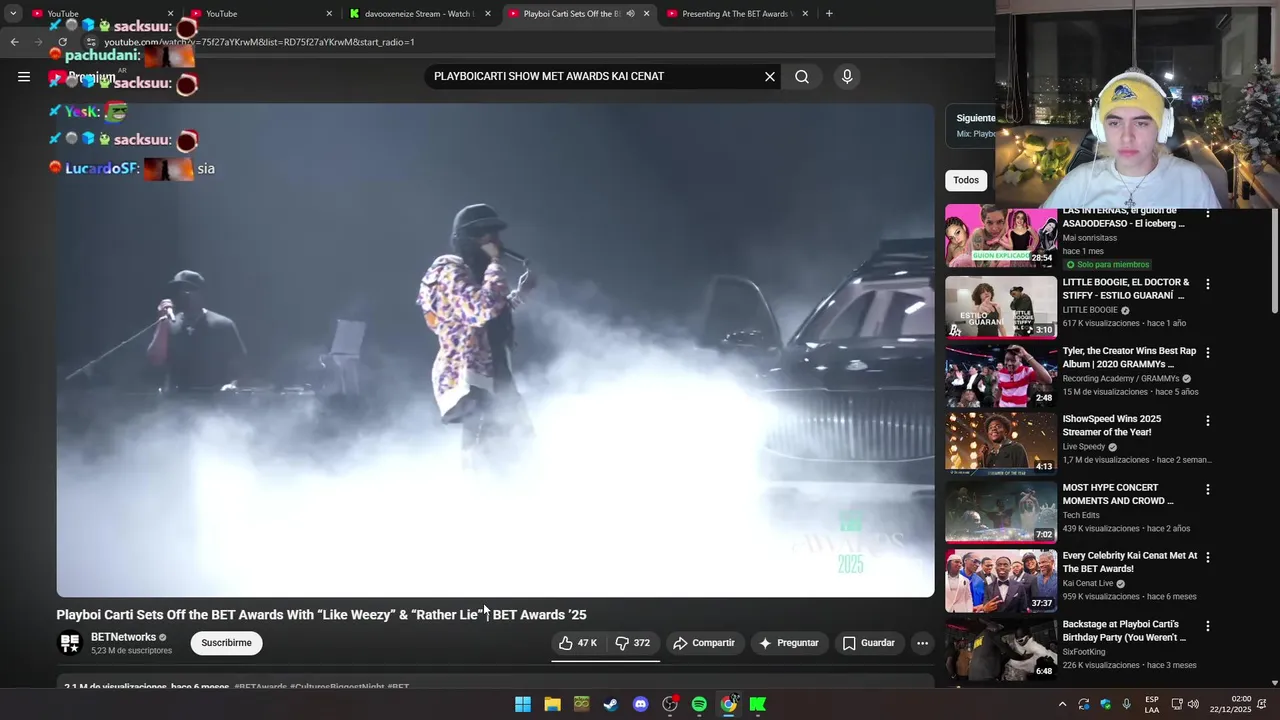Open Discord from the taskbar
The image size is (1280, 720).
point(640,704)
